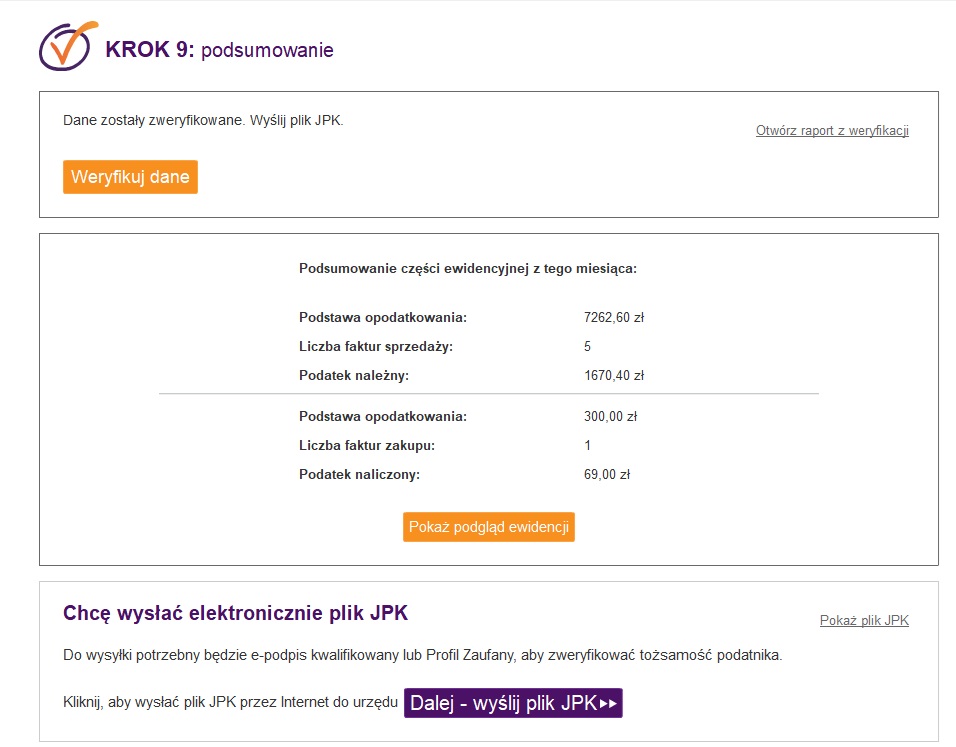Viewport: 956px width, 747px height.
Task: Click the Weryfikuj dane button
Action: pos(130,177)
